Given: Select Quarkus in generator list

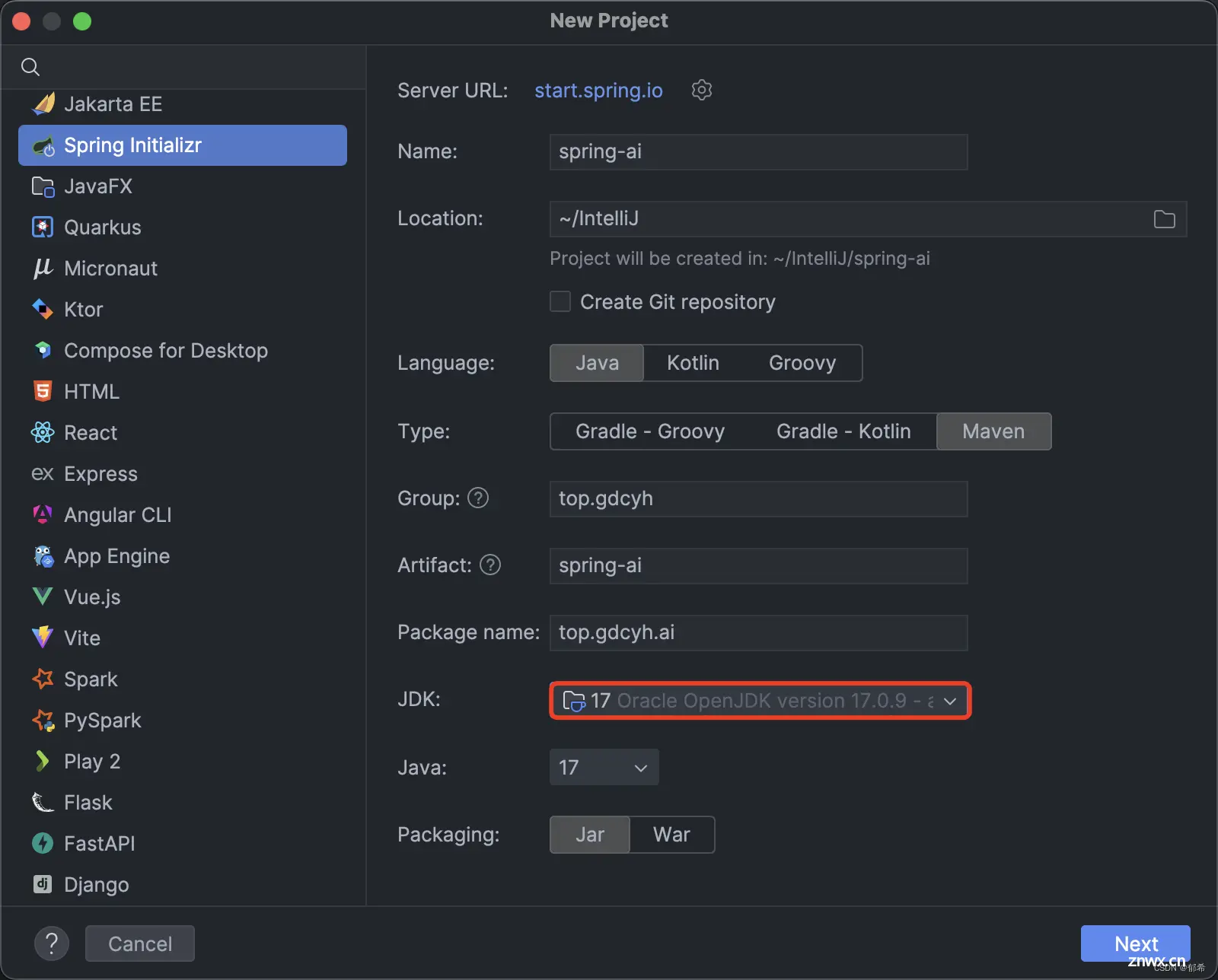Looking at the screenshot, I should (x=183, y=228).
